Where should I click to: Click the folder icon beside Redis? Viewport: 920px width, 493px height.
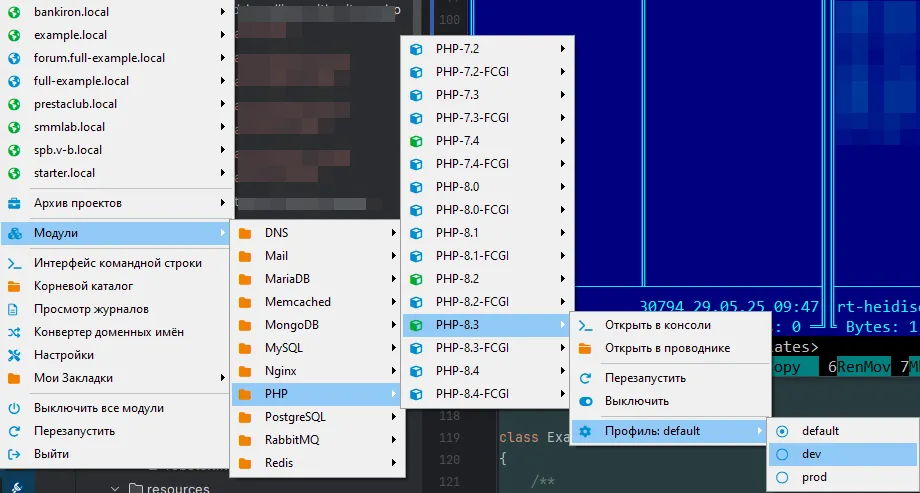[x=245, y=463]
